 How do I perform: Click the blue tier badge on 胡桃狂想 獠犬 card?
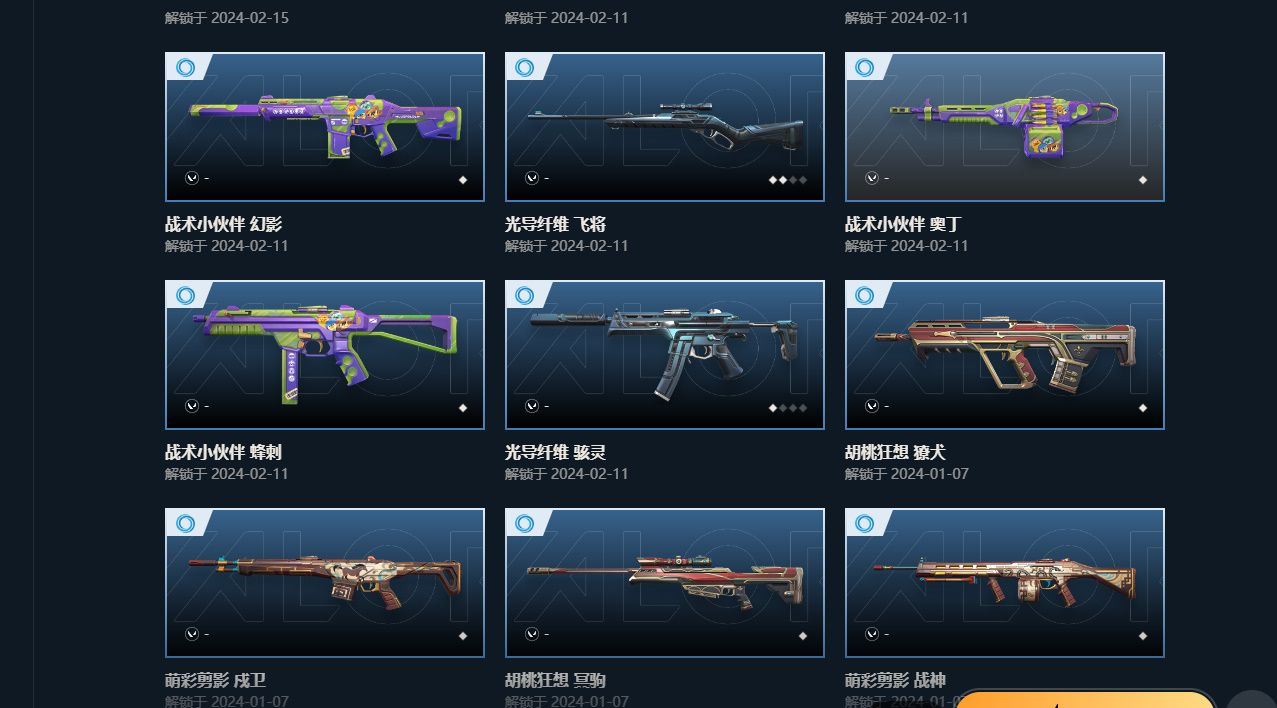(x=865, y=295)
